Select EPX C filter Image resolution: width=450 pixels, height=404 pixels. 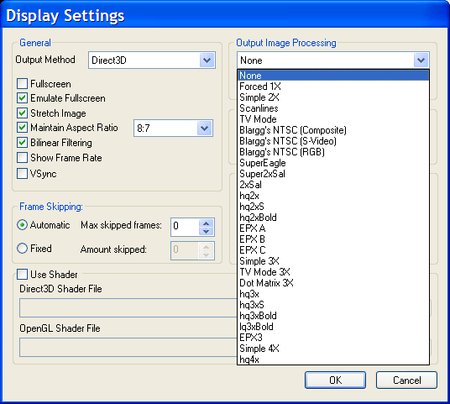coord(333,250)
